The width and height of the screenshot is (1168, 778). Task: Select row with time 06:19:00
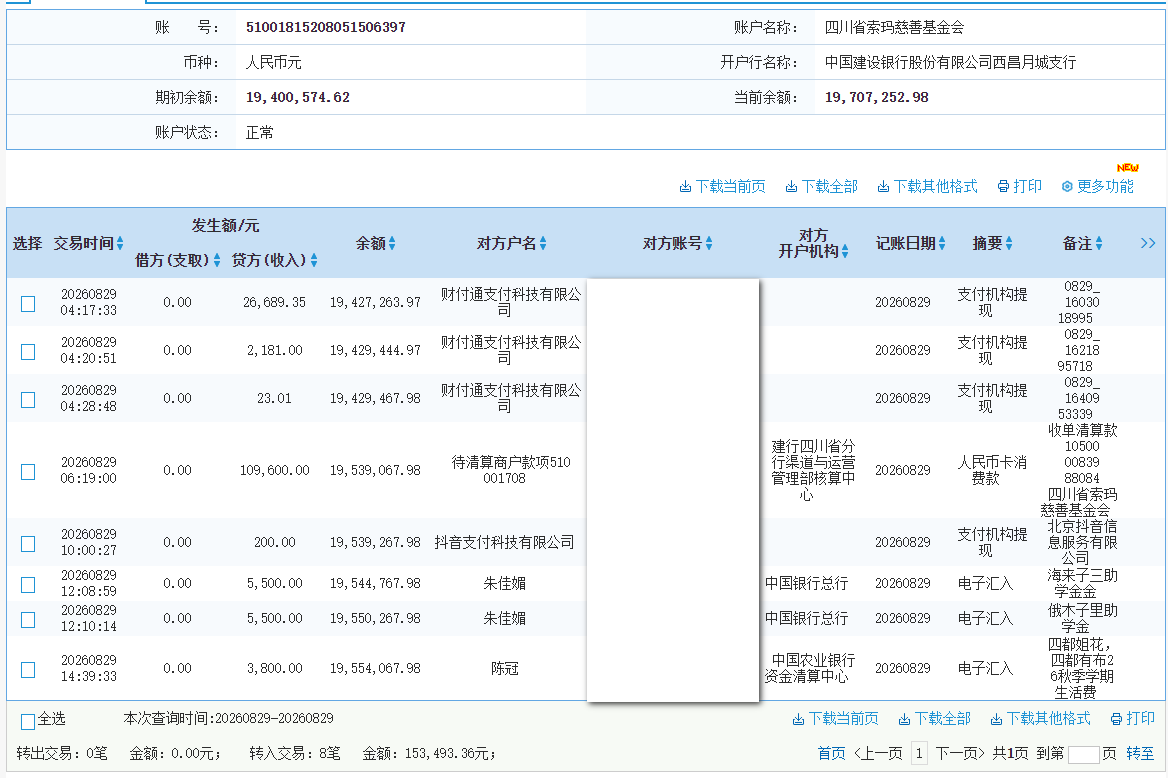click(28, 472)
